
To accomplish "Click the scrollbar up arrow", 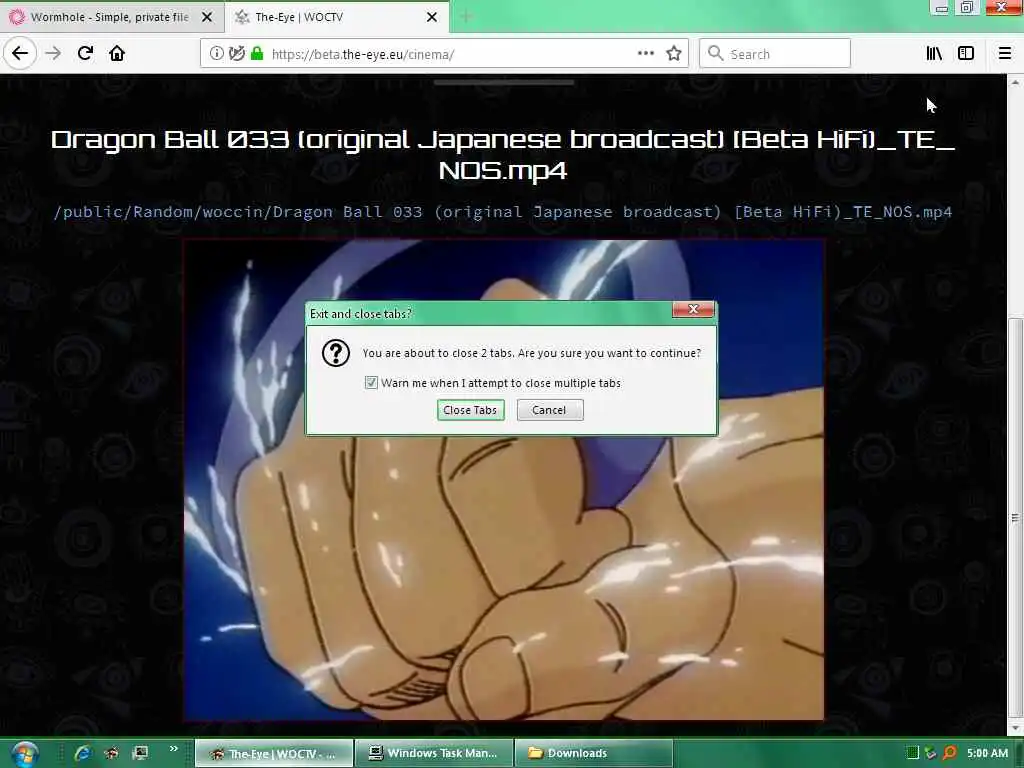I will tap(1015, 82).
